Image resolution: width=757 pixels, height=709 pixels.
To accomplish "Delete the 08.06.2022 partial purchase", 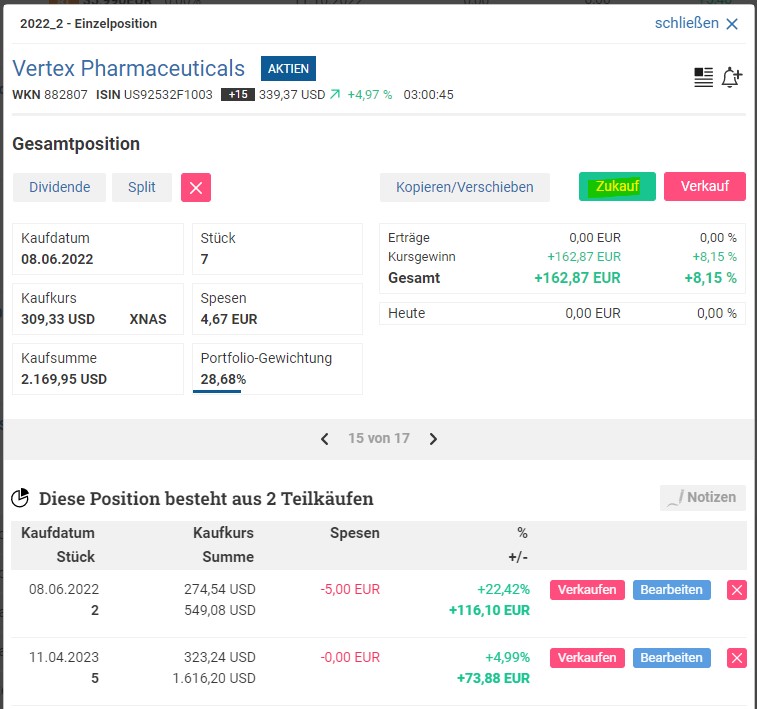I will click(737, 590).
